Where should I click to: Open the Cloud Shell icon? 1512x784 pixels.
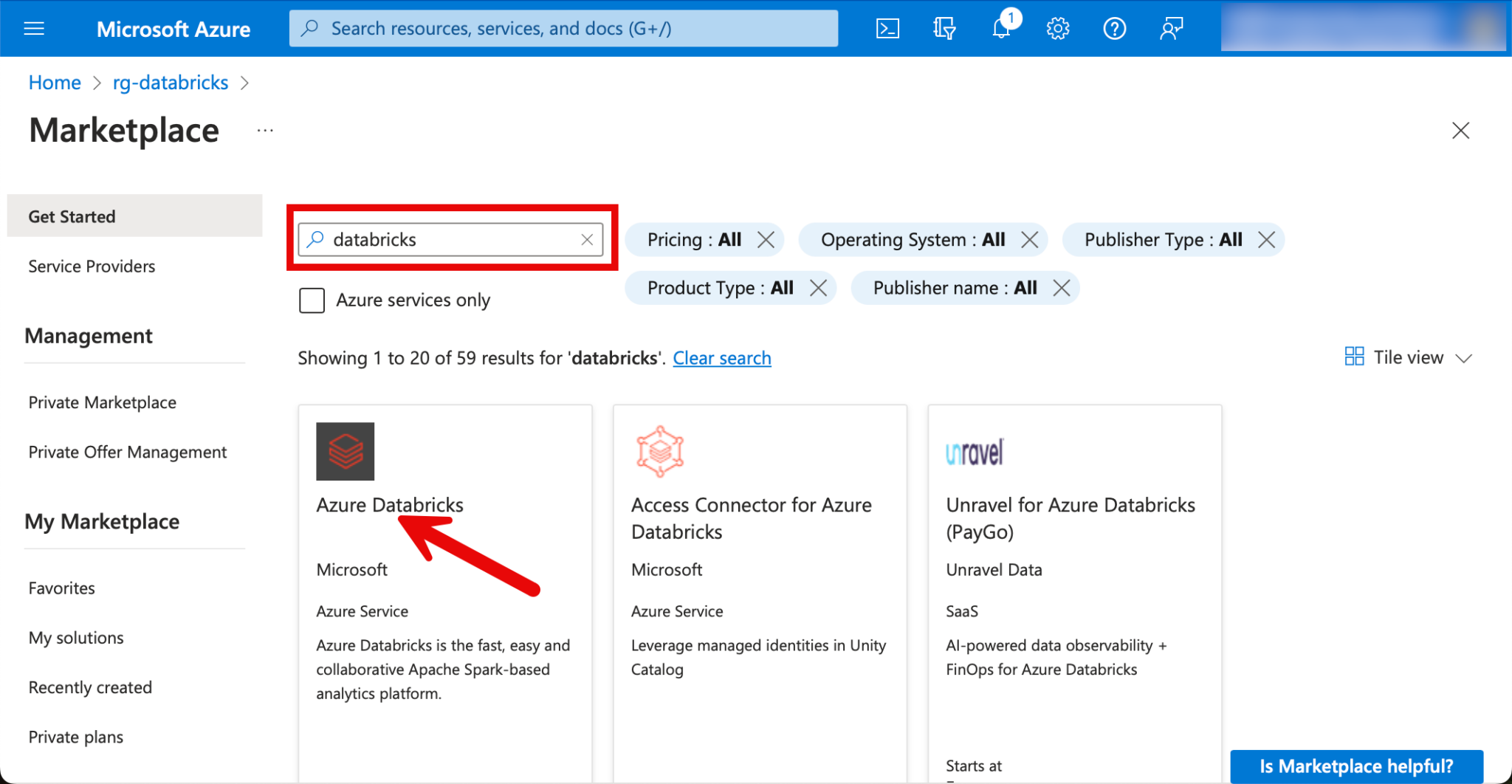(887, 29)
